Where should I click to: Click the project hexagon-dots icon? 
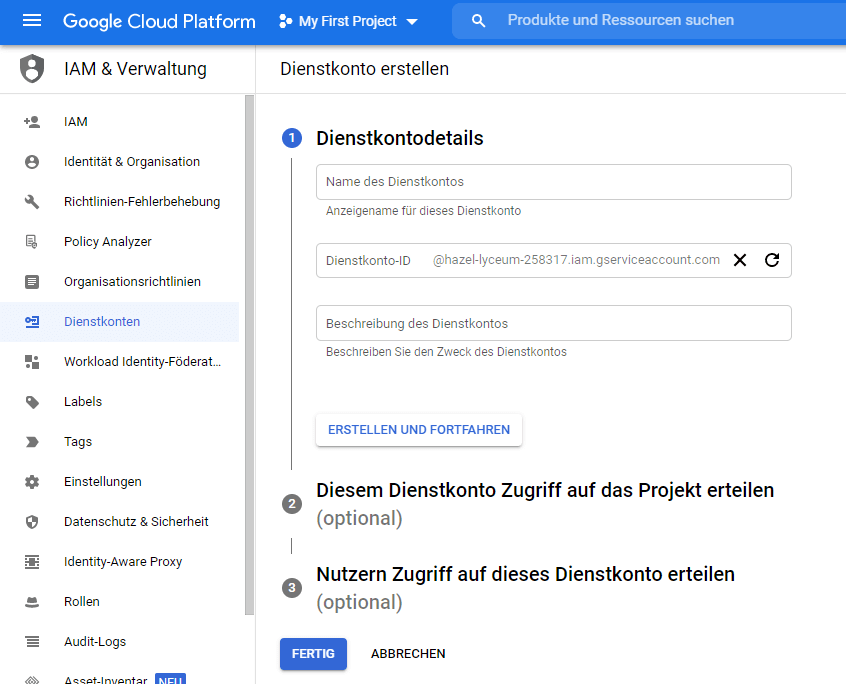click(285, 21)
